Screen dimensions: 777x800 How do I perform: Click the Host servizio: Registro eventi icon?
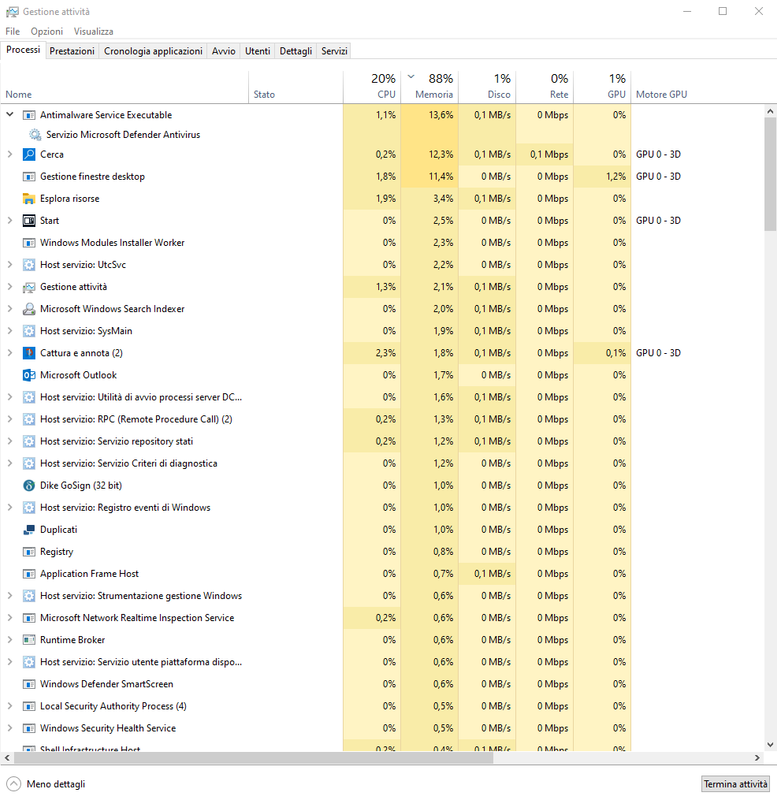click(x=29, y=508)
